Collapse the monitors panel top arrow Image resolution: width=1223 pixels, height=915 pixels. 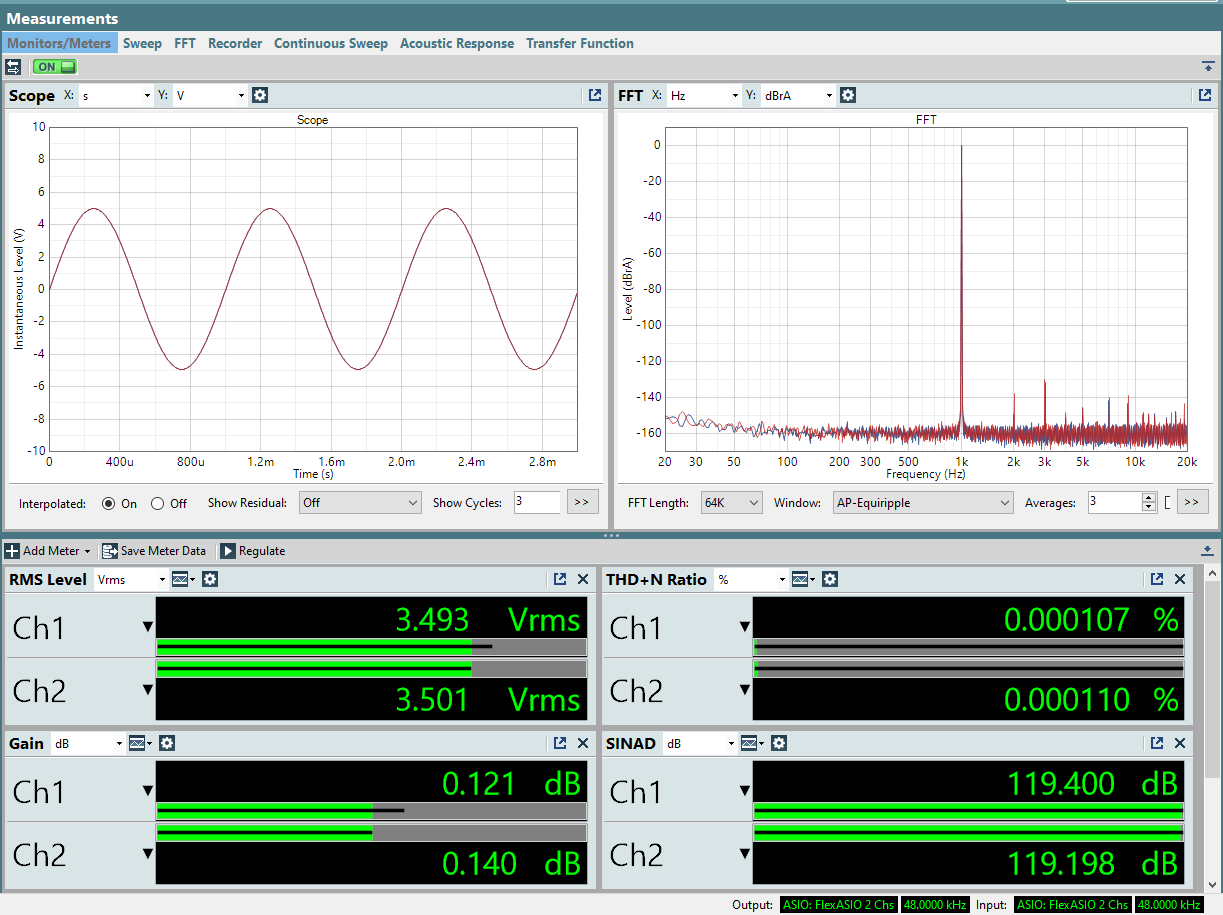1208,66
